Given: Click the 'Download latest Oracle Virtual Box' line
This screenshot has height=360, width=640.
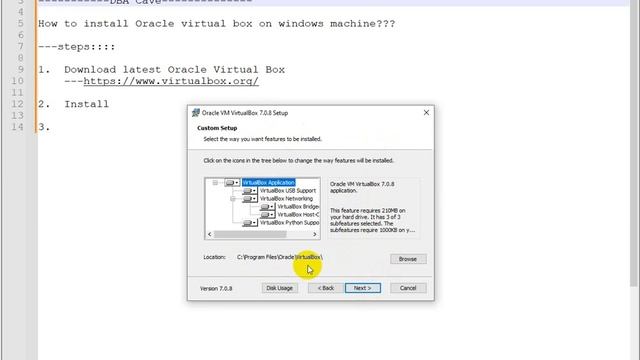Looking at the screenshot, I should tap(162, 70).
